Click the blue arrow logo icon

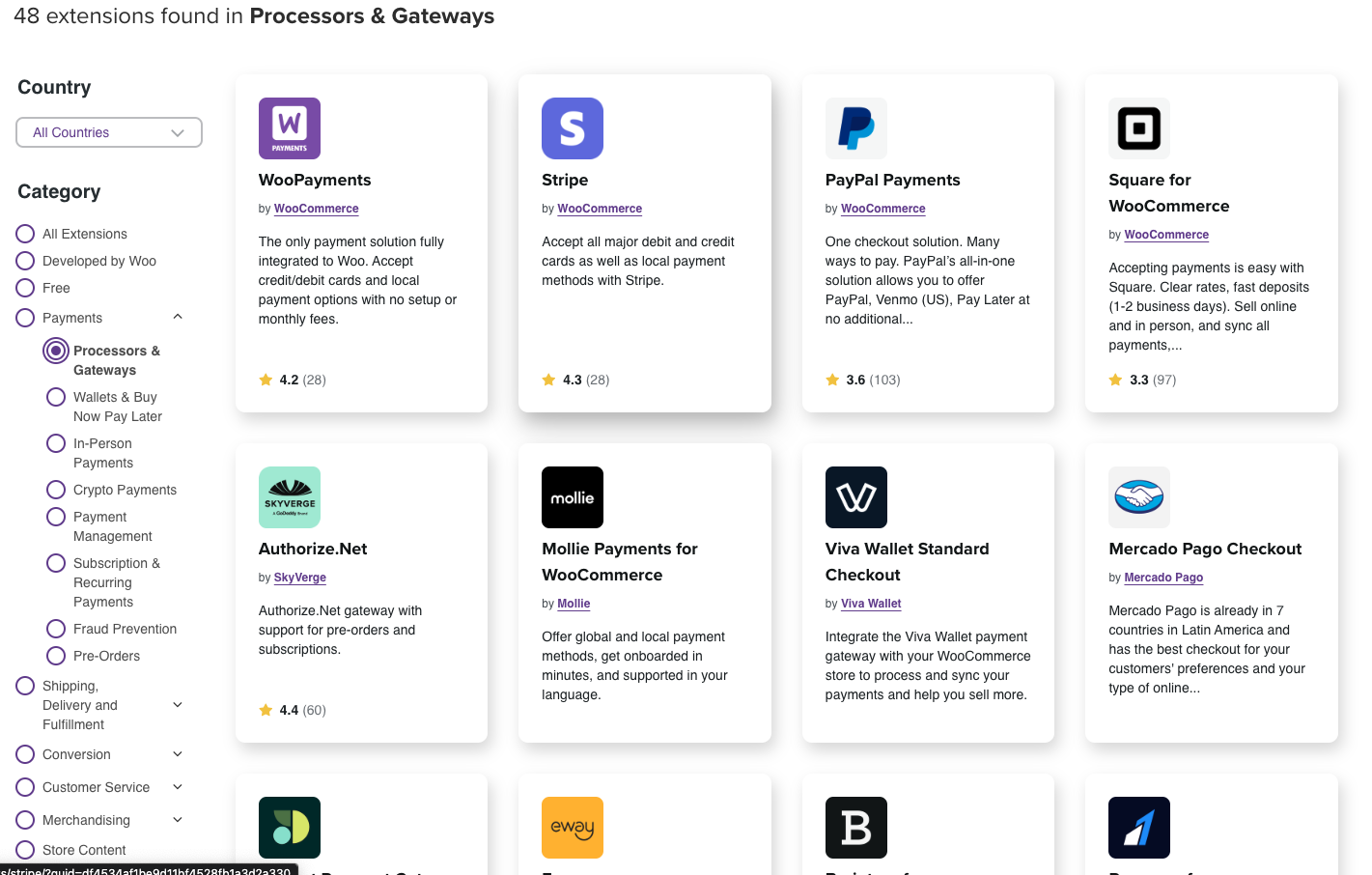coord(1139,828)
